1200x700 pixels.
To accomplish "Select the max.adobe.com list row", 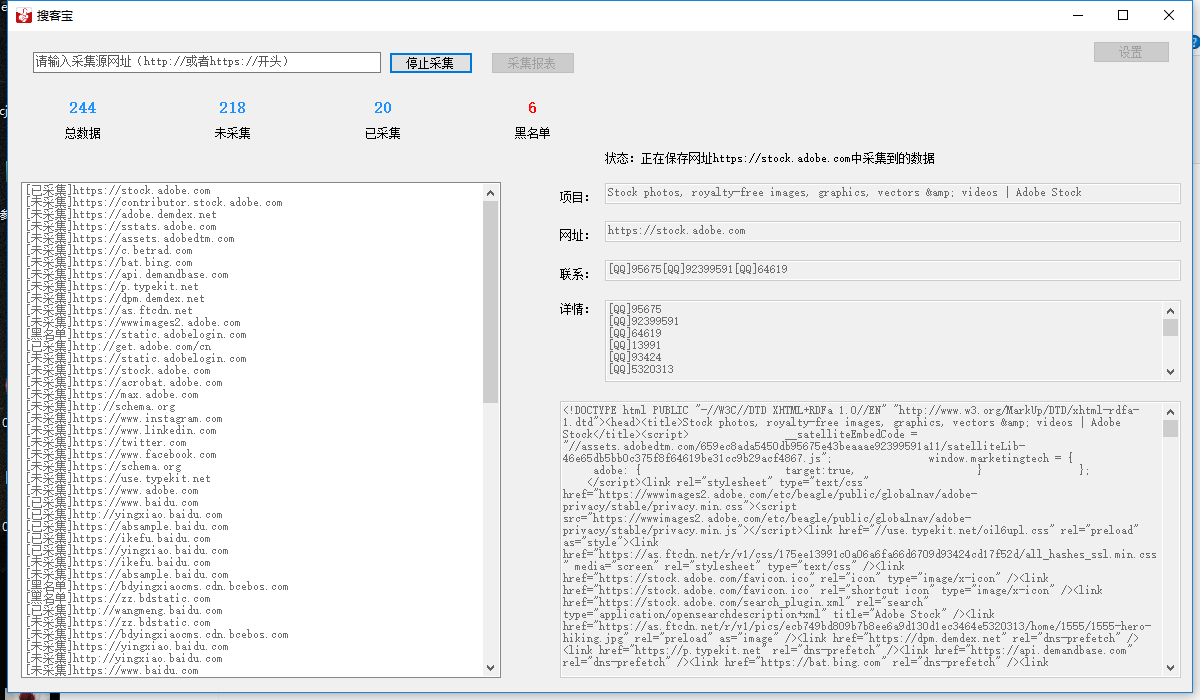I will [x=254, y=394].
